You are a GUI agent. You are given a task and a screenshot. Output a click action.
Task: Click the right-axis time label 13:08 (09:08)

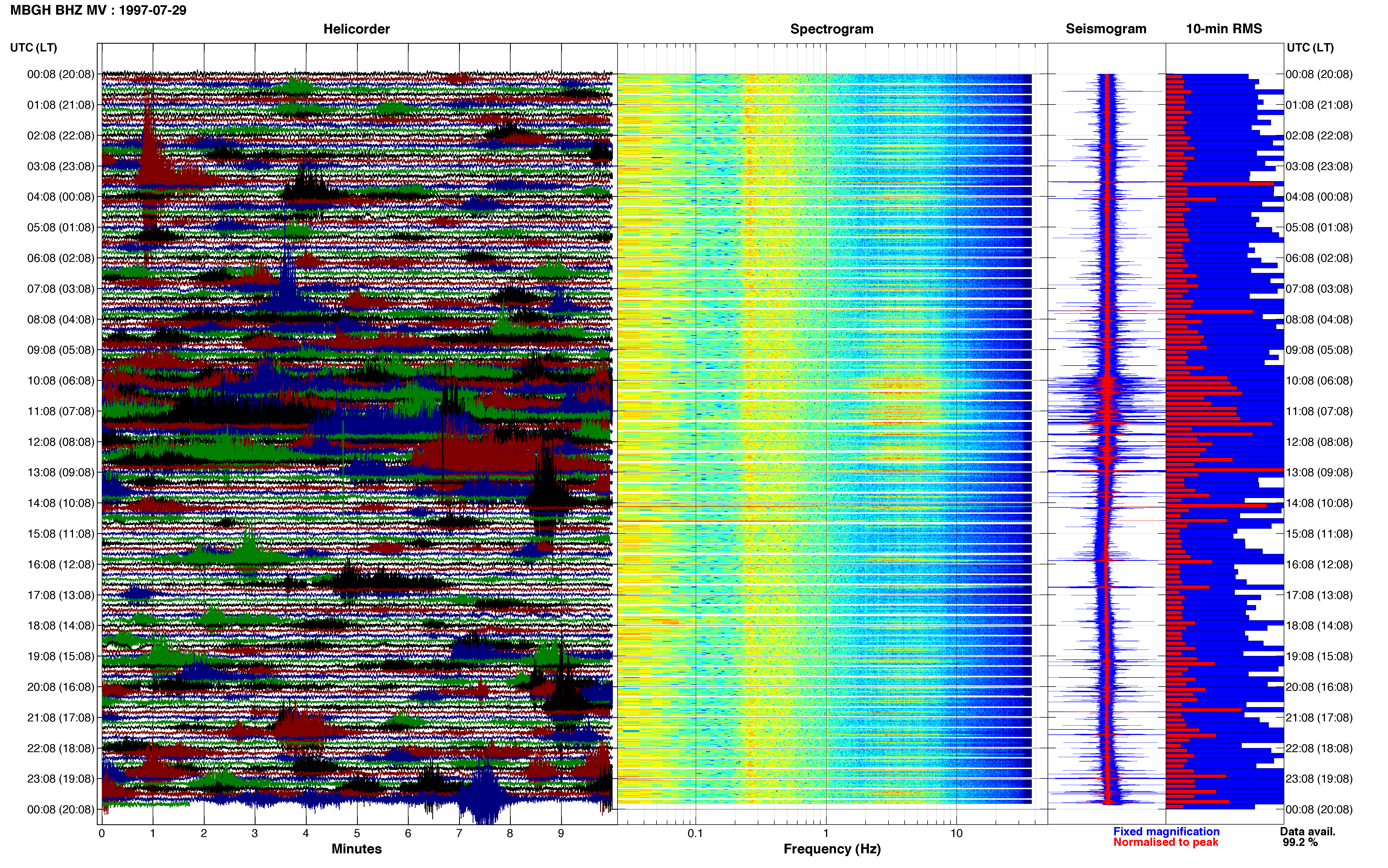point(1319,473)
